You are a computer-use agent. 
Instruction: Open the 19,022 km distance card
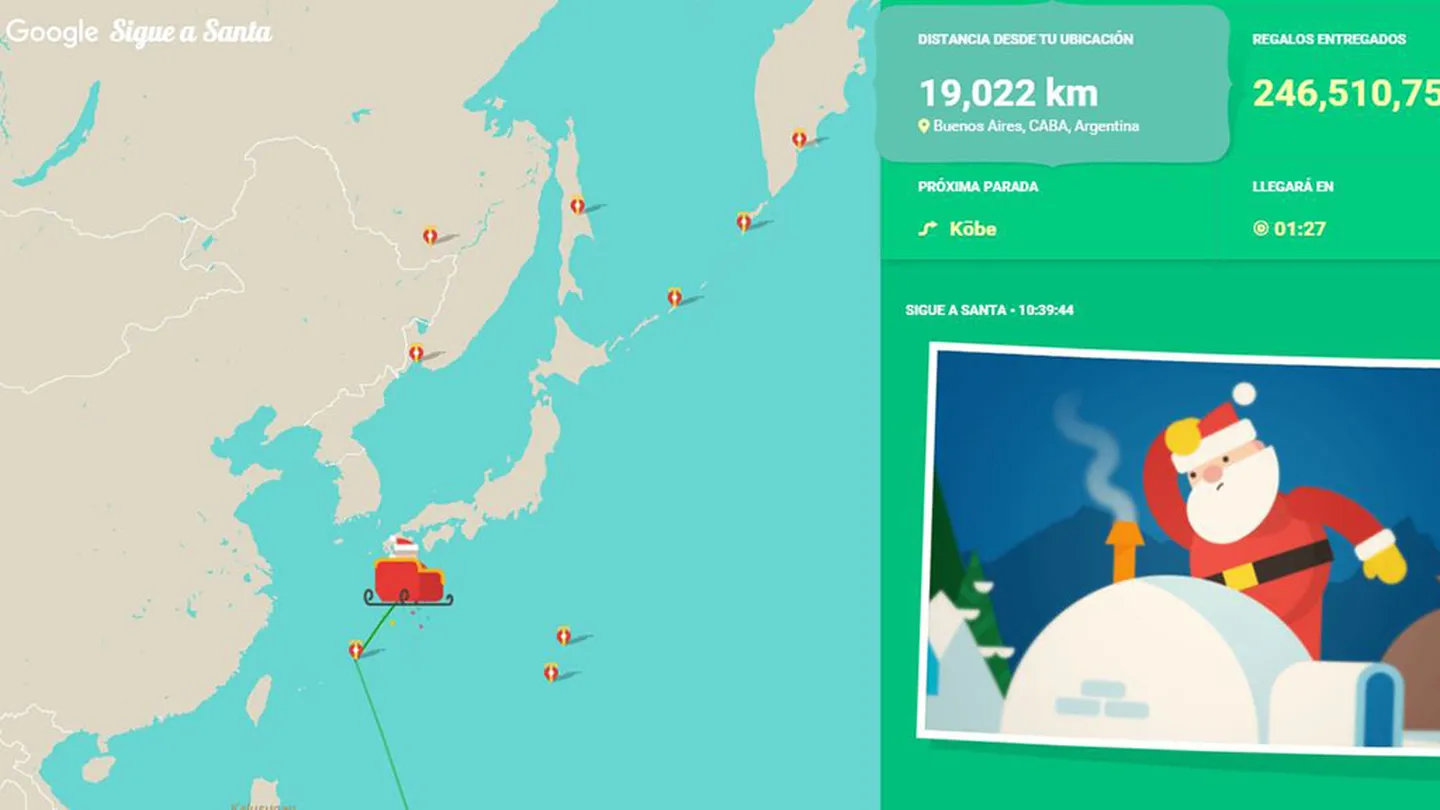tap(1053, 84)
